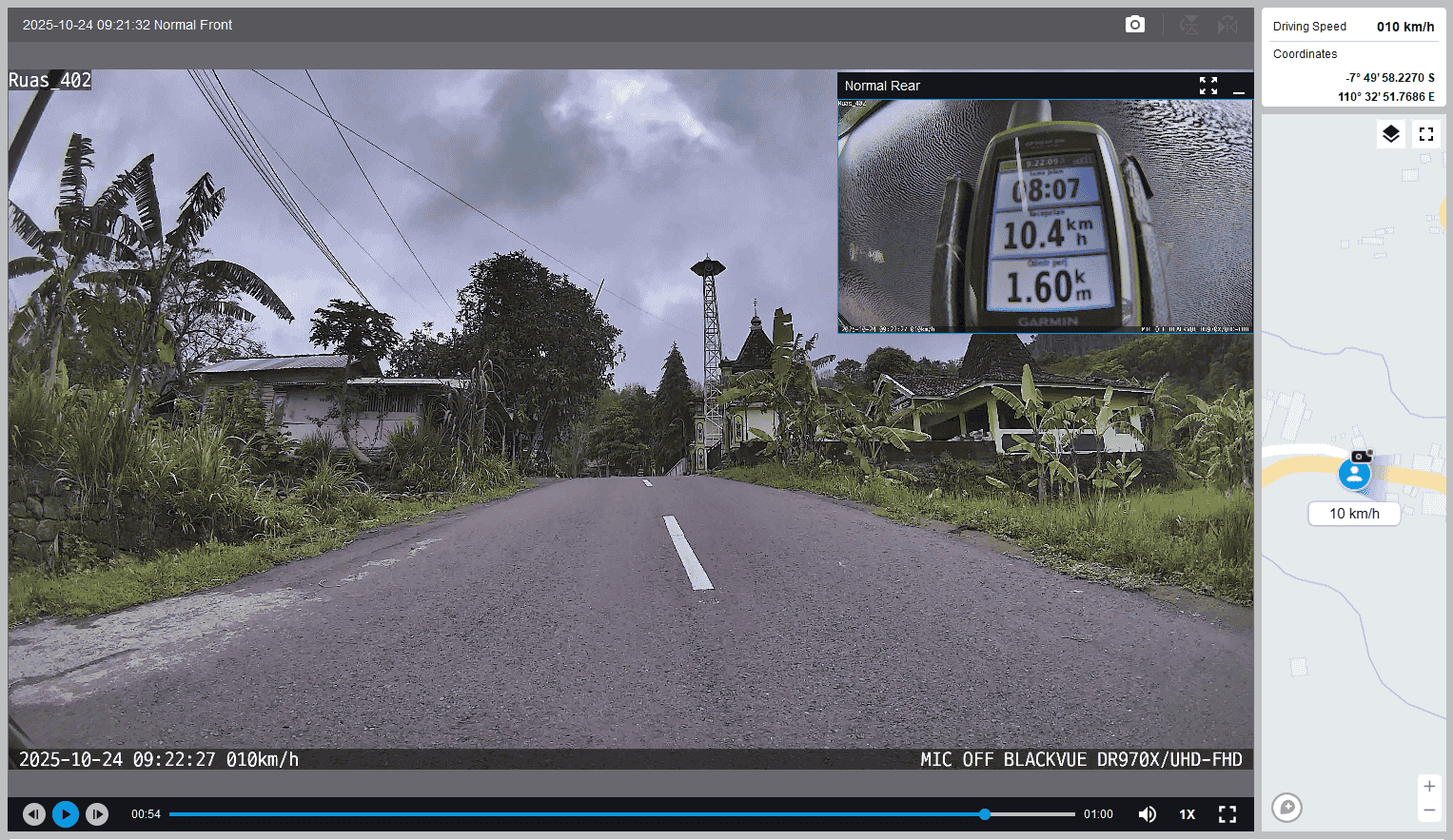Click the 10 km/h map speed label
This screenshot has width=1453, height=840.
point(1353,514)
